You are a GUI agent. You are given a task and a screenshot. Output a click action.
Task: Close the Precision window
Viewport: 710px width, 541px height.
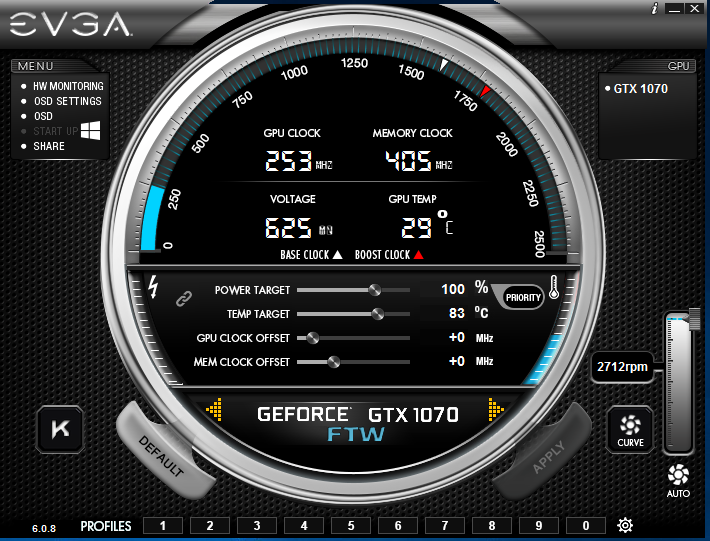[x=694, y=9]
